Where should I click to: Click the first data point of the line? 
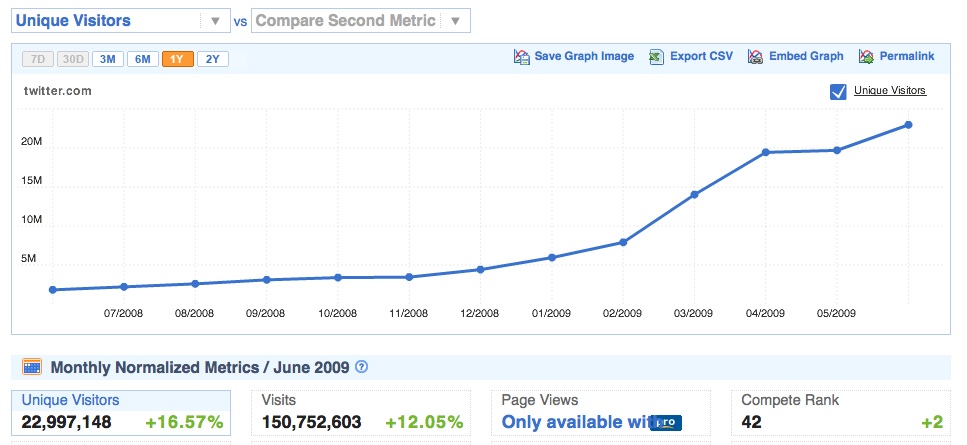point(52,290)
